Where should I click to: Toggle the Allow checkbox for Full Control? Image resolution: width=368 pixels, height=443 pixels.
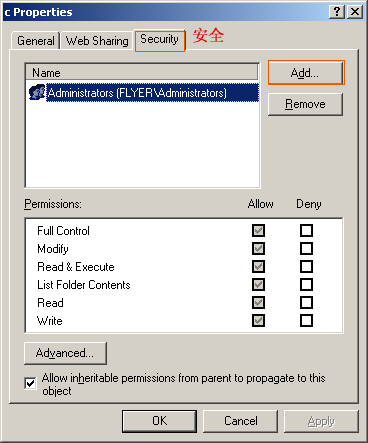[x=258, y=230]
